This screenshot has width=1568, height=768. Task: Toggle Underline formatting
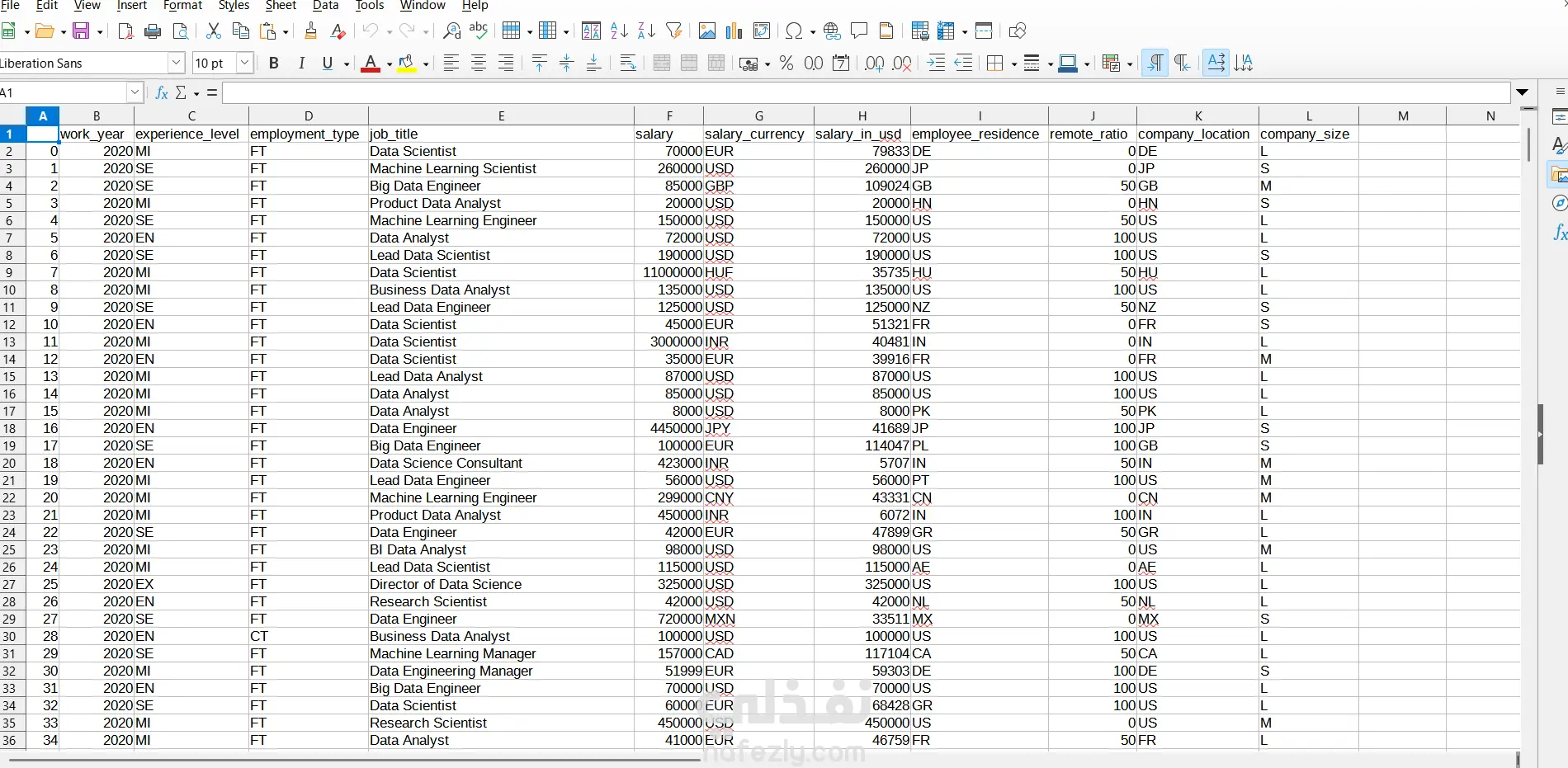tap(328, 64)
